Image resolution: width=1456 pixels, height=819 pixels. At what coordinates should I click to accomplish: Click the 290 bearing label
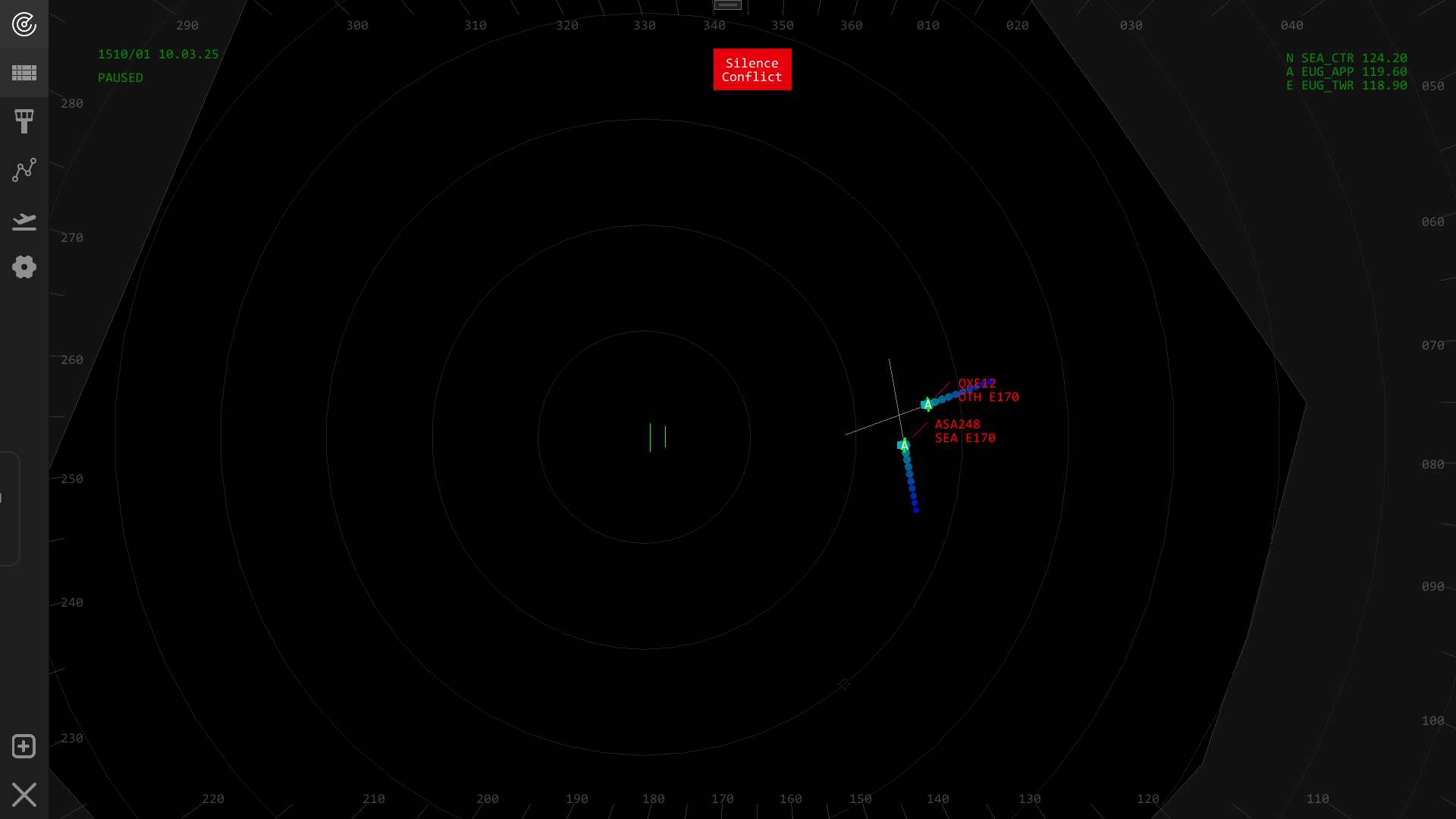click(x=187, y=26)
